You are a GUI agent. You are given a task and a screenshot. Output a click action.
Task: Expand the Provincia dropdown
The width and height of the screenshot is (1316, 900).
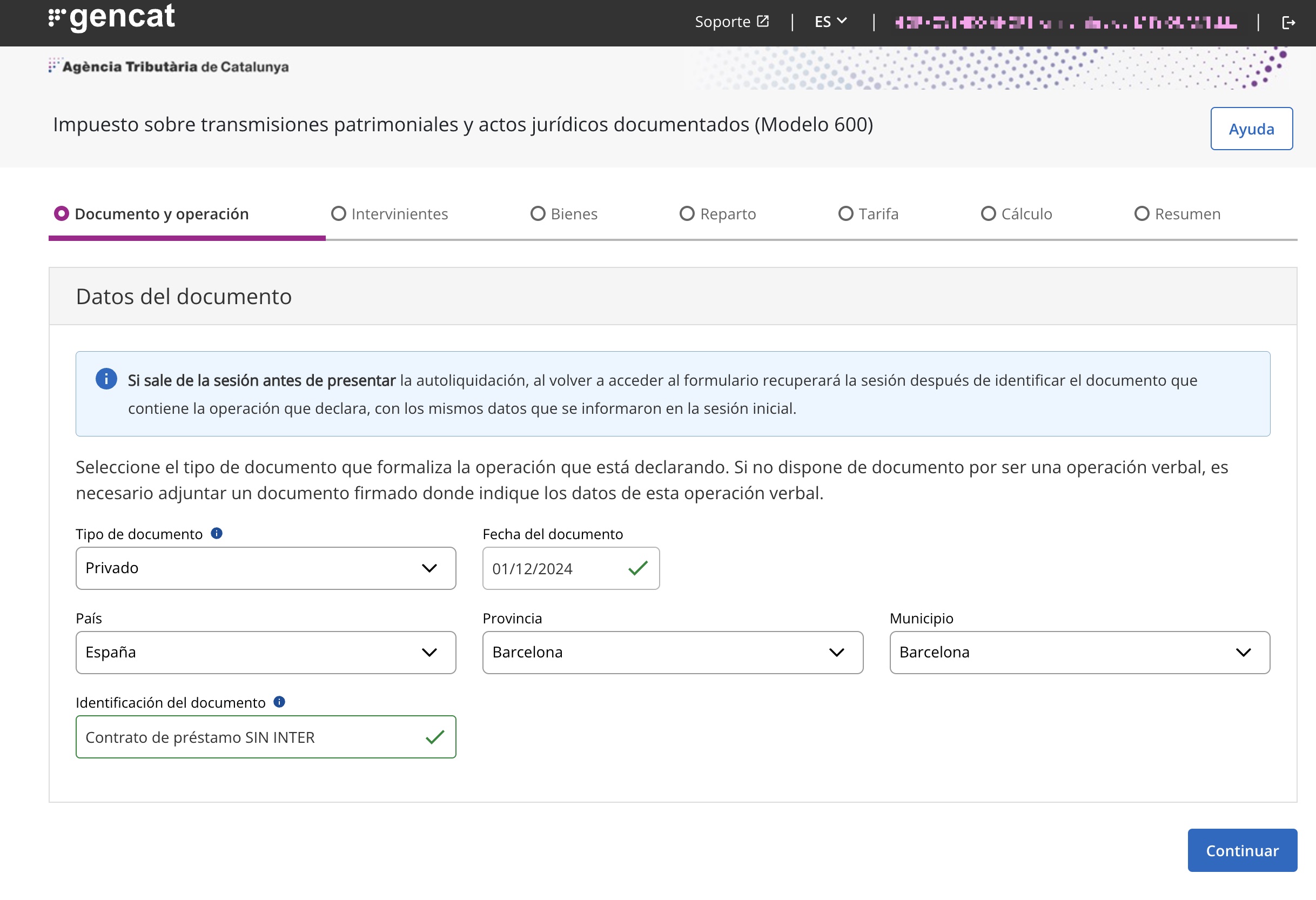(672, 653)
